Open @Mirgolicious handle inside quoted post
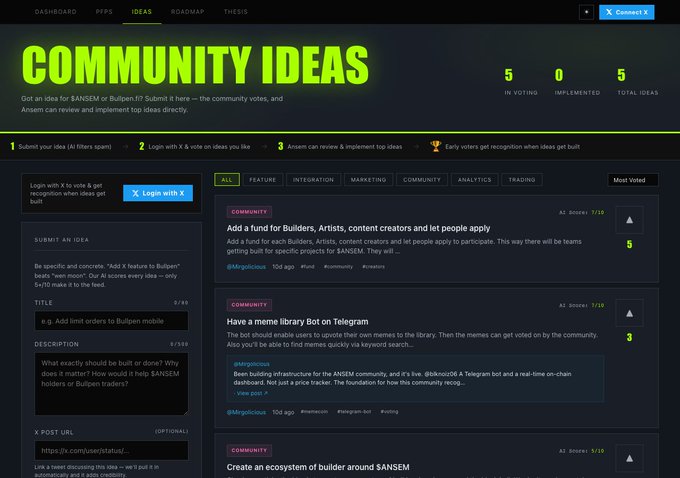680x478 pixels. (252, 364)
